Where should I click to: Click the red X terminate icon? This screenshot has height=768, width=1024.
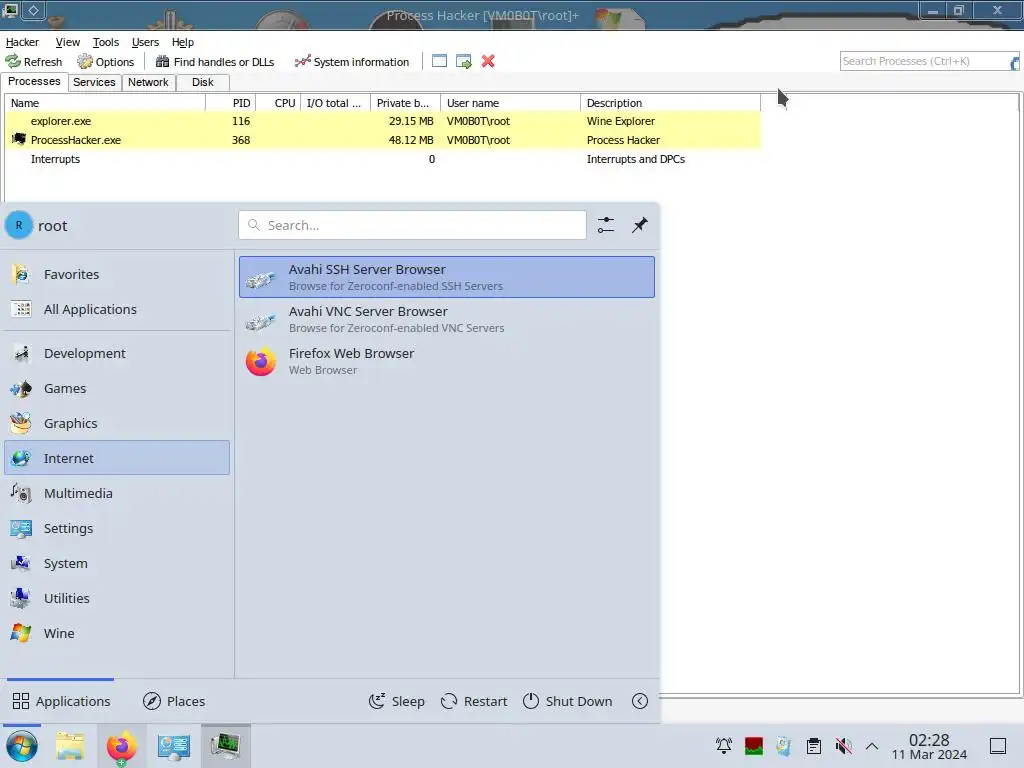click(488, 61)
